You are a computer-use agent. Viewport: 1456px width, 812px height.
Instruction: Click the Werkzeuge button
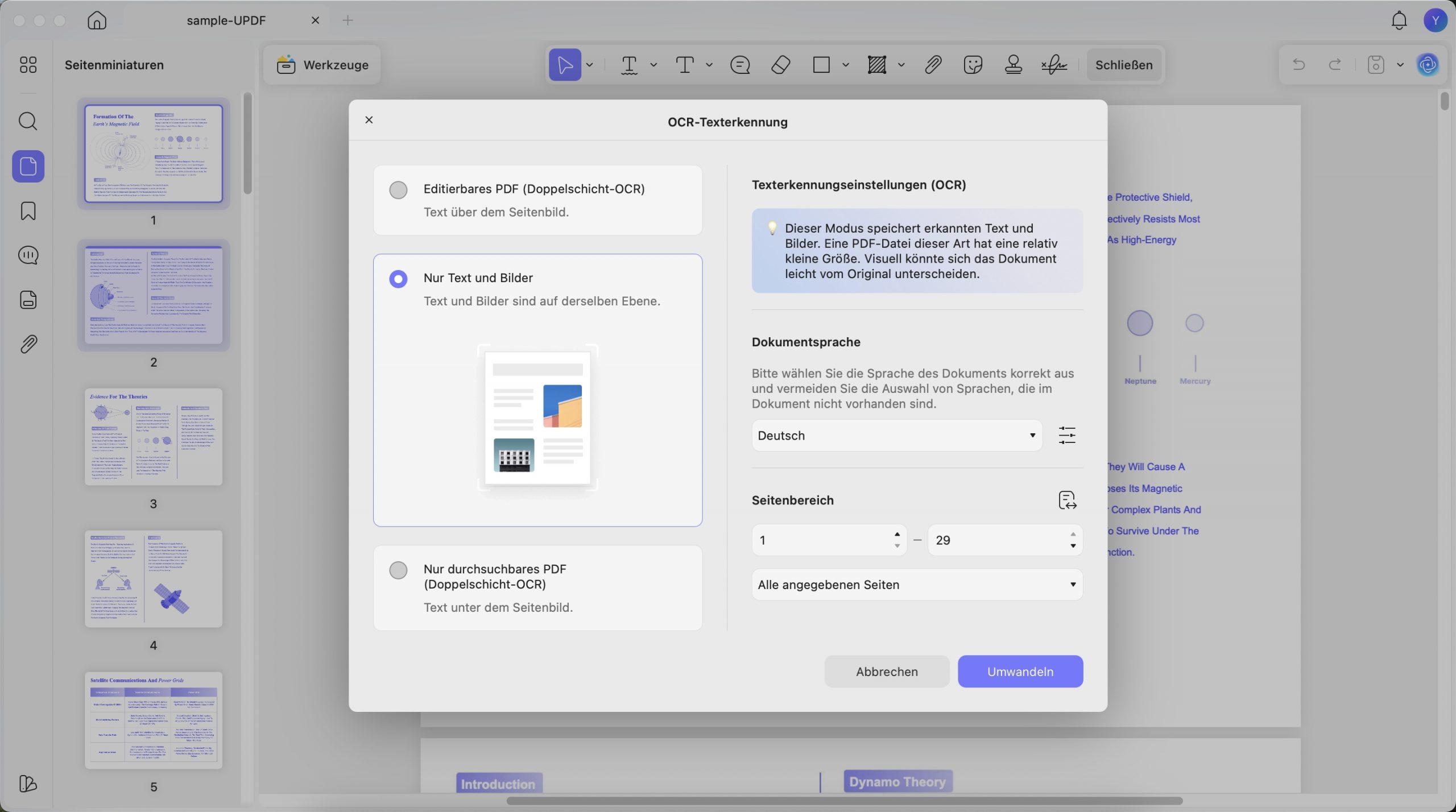pos(322,65)
